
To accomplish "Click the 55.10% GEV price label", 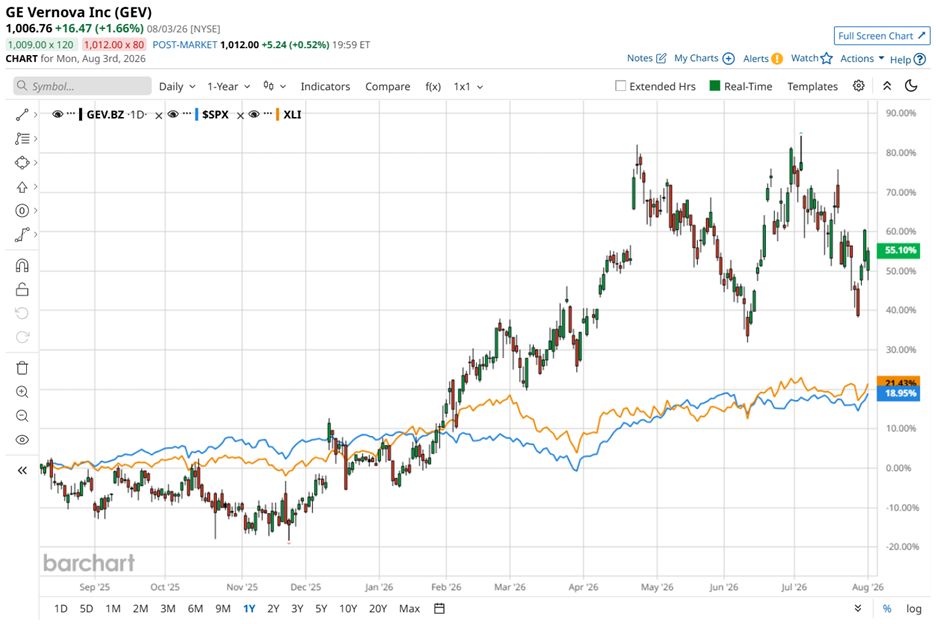I will click(899, 250).
